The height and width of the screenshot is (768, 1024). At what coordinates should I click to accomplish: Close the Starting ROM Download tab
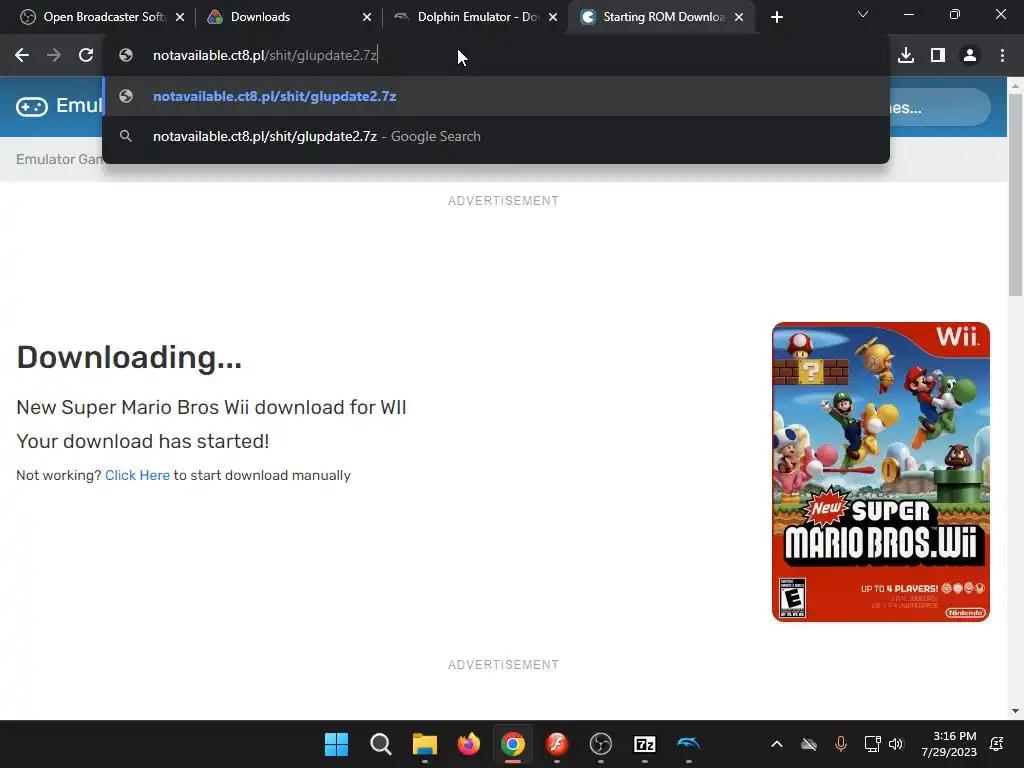pos(739,17)
